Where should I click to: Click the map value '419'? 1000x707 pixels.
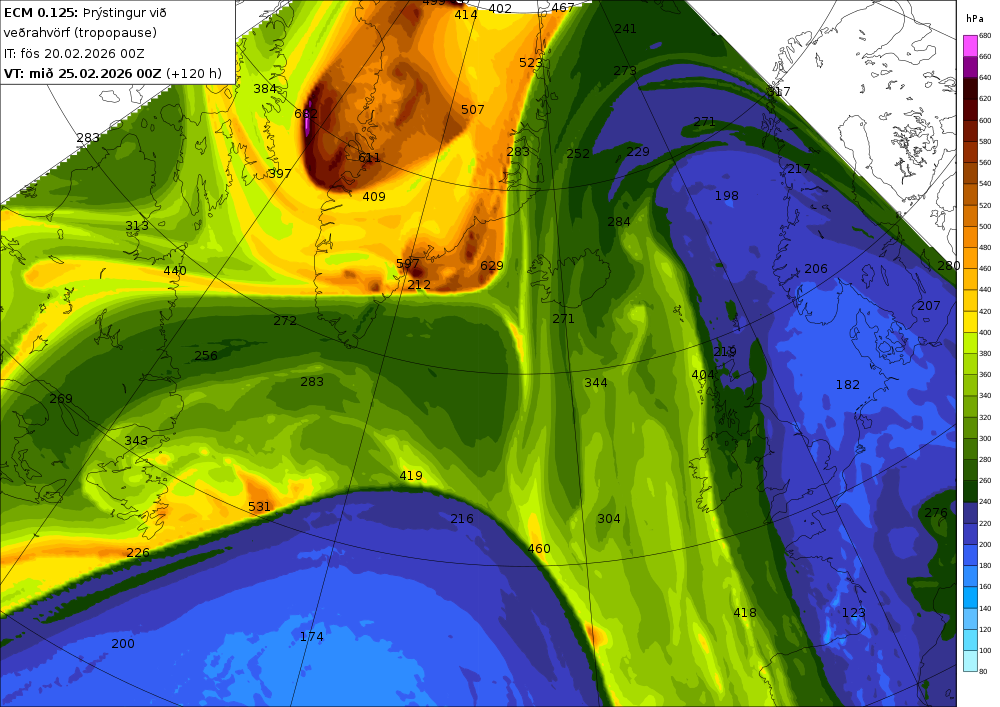point(411,475)
